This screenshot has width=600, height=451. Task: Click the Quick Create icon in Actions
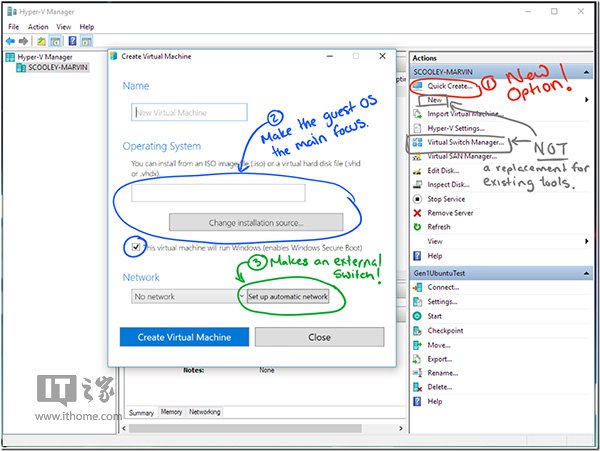pyautogui.click(x=417, y=86)
